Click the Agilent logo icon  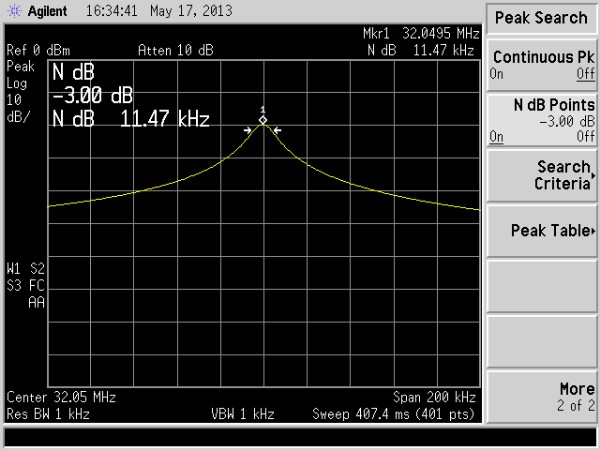(14, 11)
